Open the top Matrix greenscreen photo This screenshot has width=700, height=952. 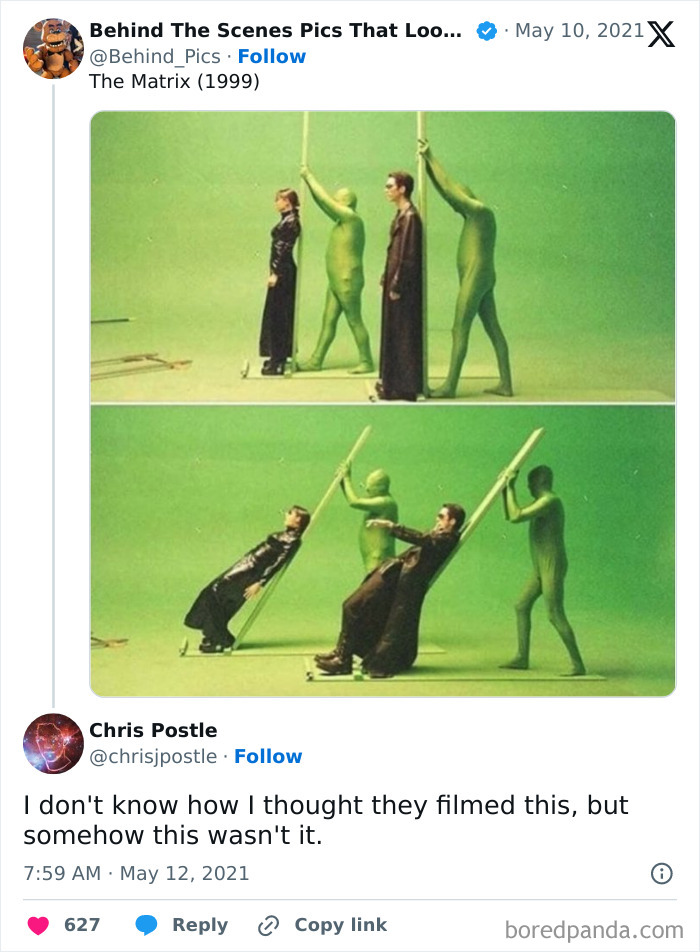(383, 255)
